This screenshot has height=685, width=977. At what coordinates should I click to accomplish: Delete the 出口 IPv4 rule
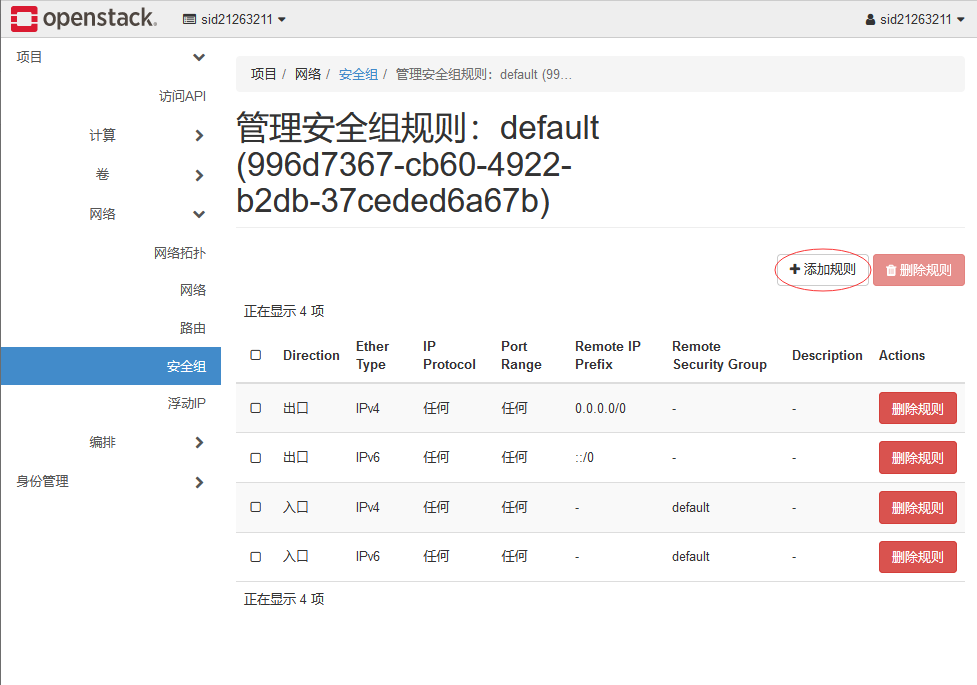917,408
